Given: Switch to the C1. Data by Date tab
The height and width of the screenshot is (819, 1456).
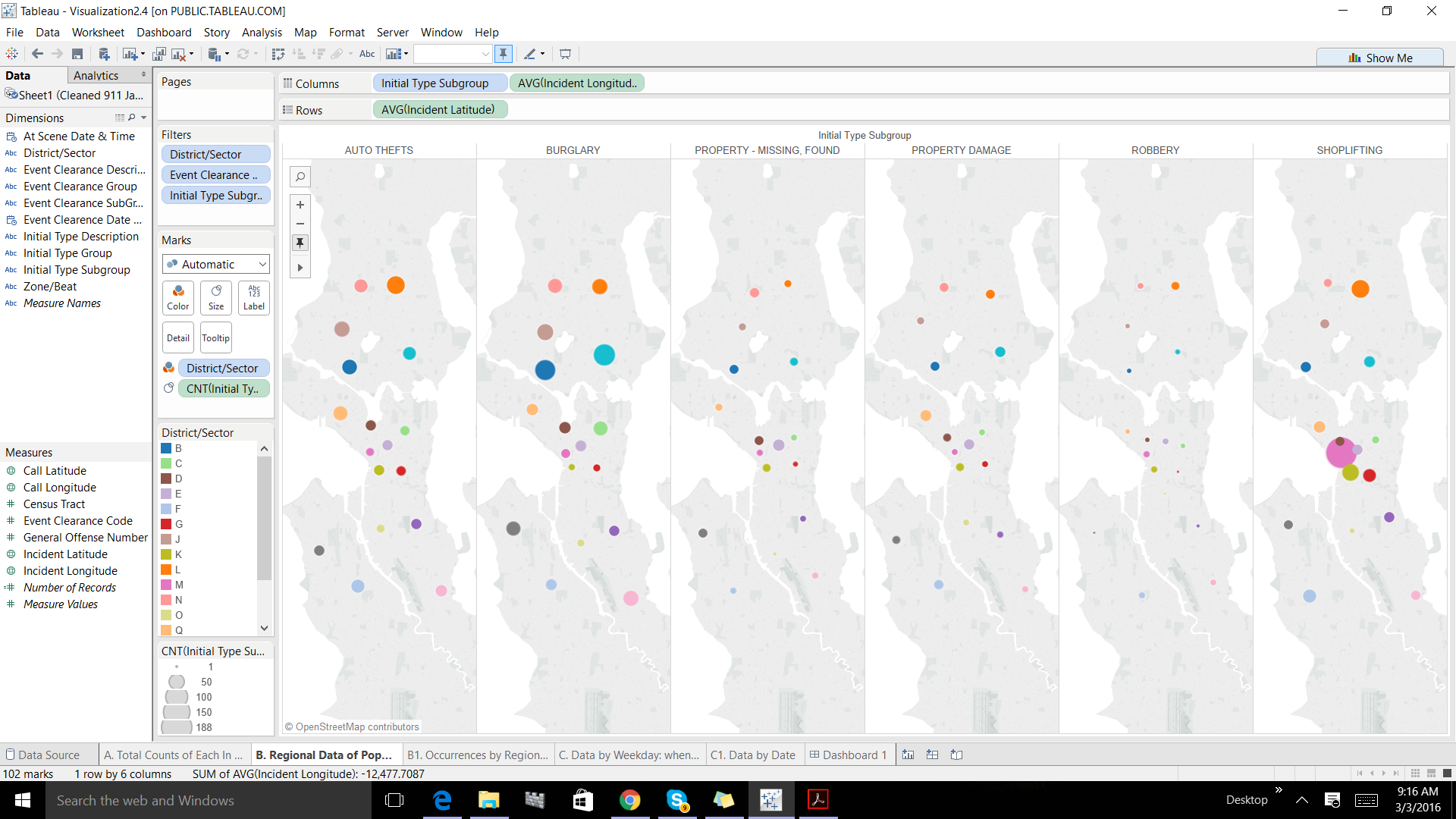Looking at the screenshot, I should tap(752, 755).
